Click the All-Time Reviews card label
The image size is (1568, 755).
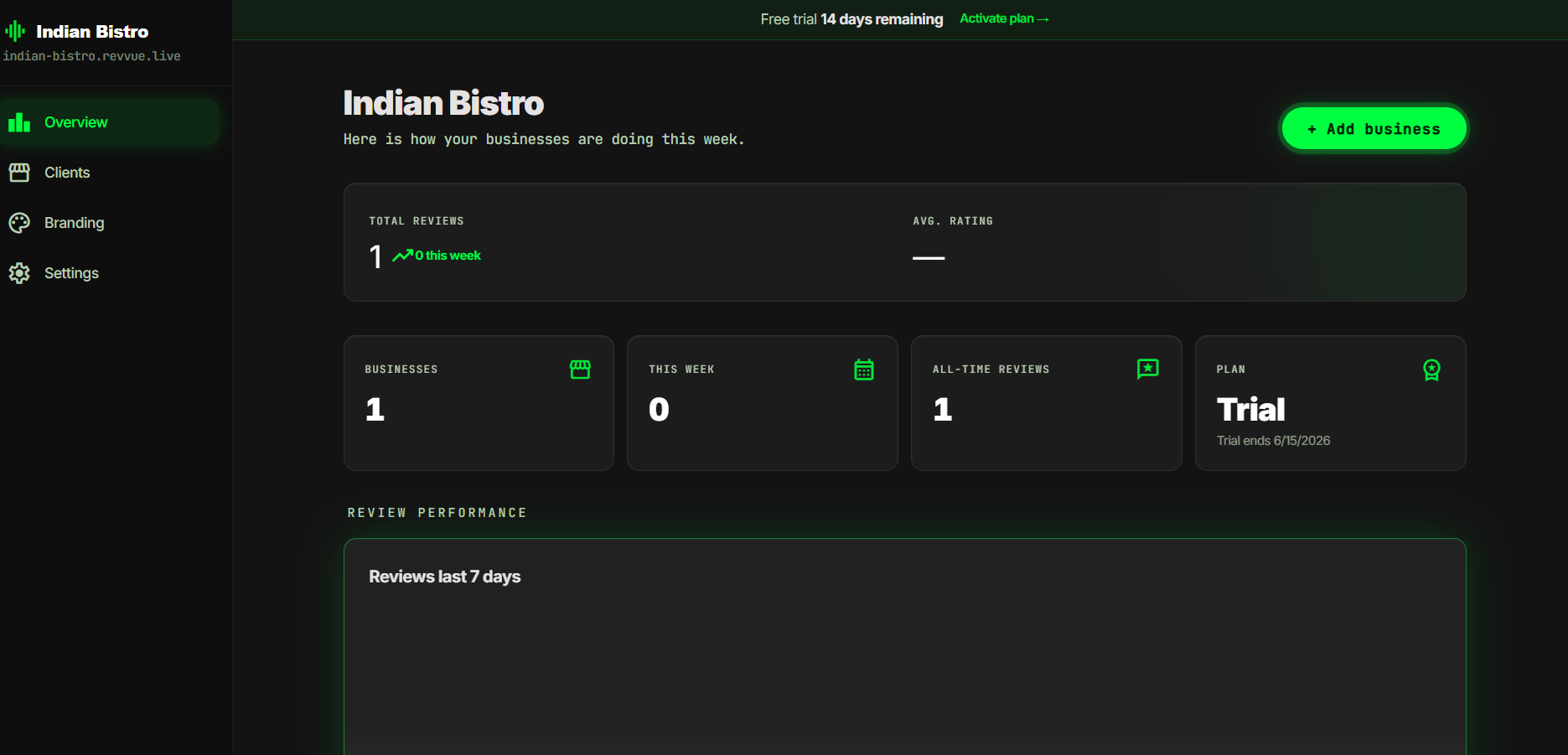[x=991, y=370]
